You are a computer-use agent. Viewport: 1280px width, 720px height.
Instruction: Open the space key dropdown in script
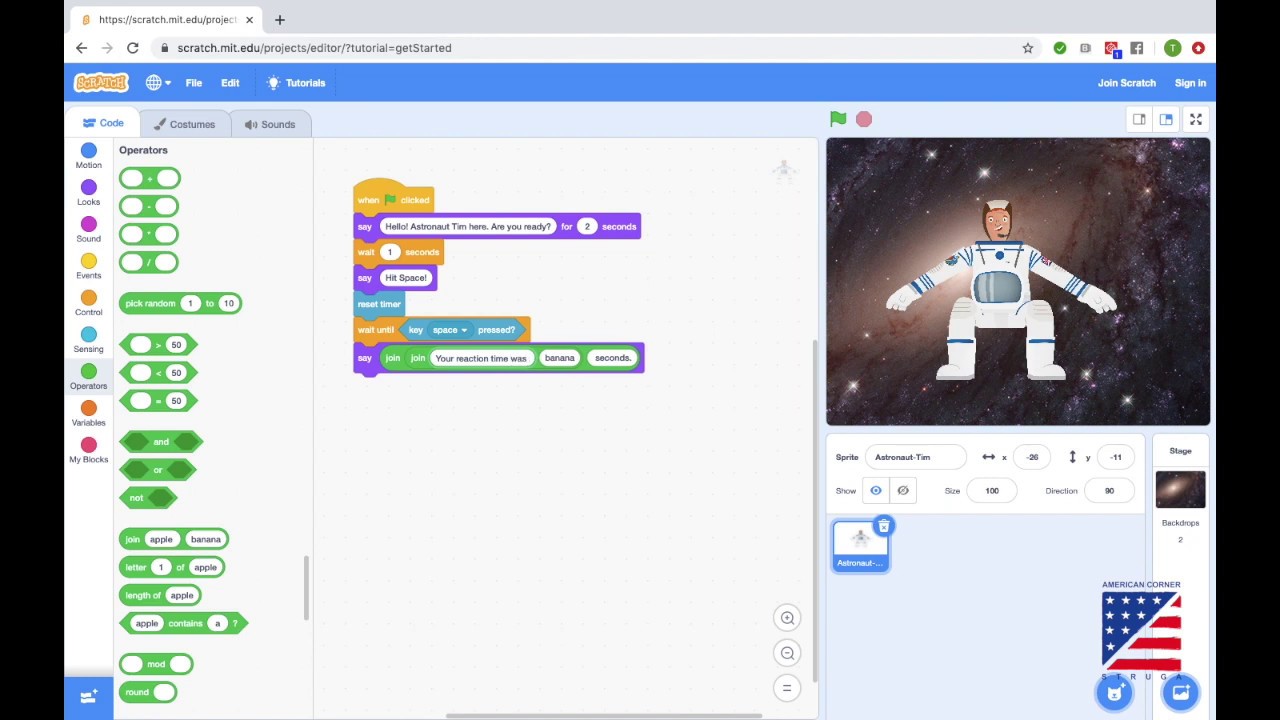[x=450, y=330]
